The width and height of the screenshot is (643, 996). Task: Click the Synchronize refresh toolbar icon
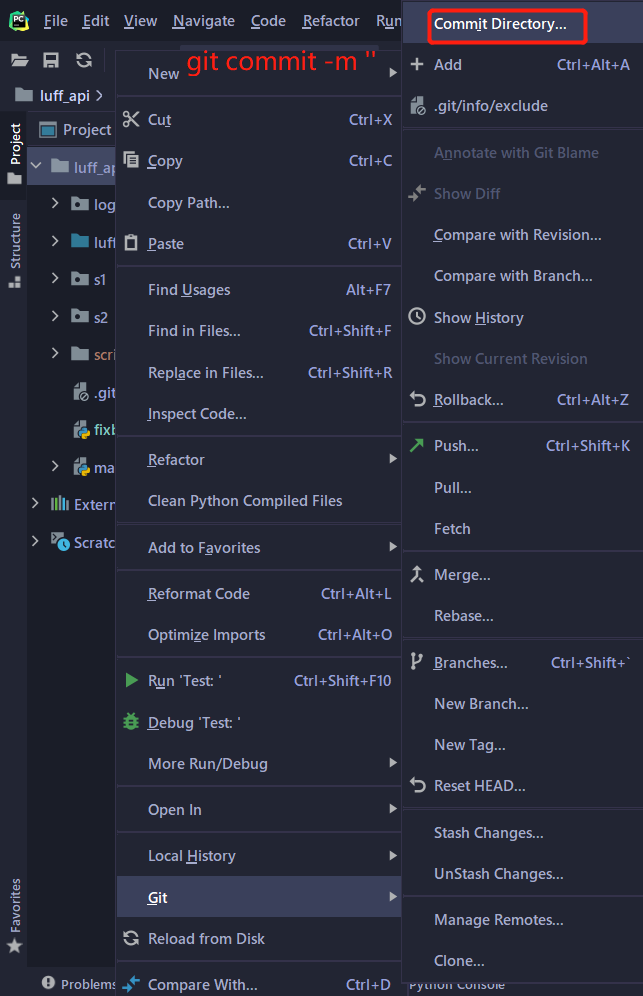(84, 60)
